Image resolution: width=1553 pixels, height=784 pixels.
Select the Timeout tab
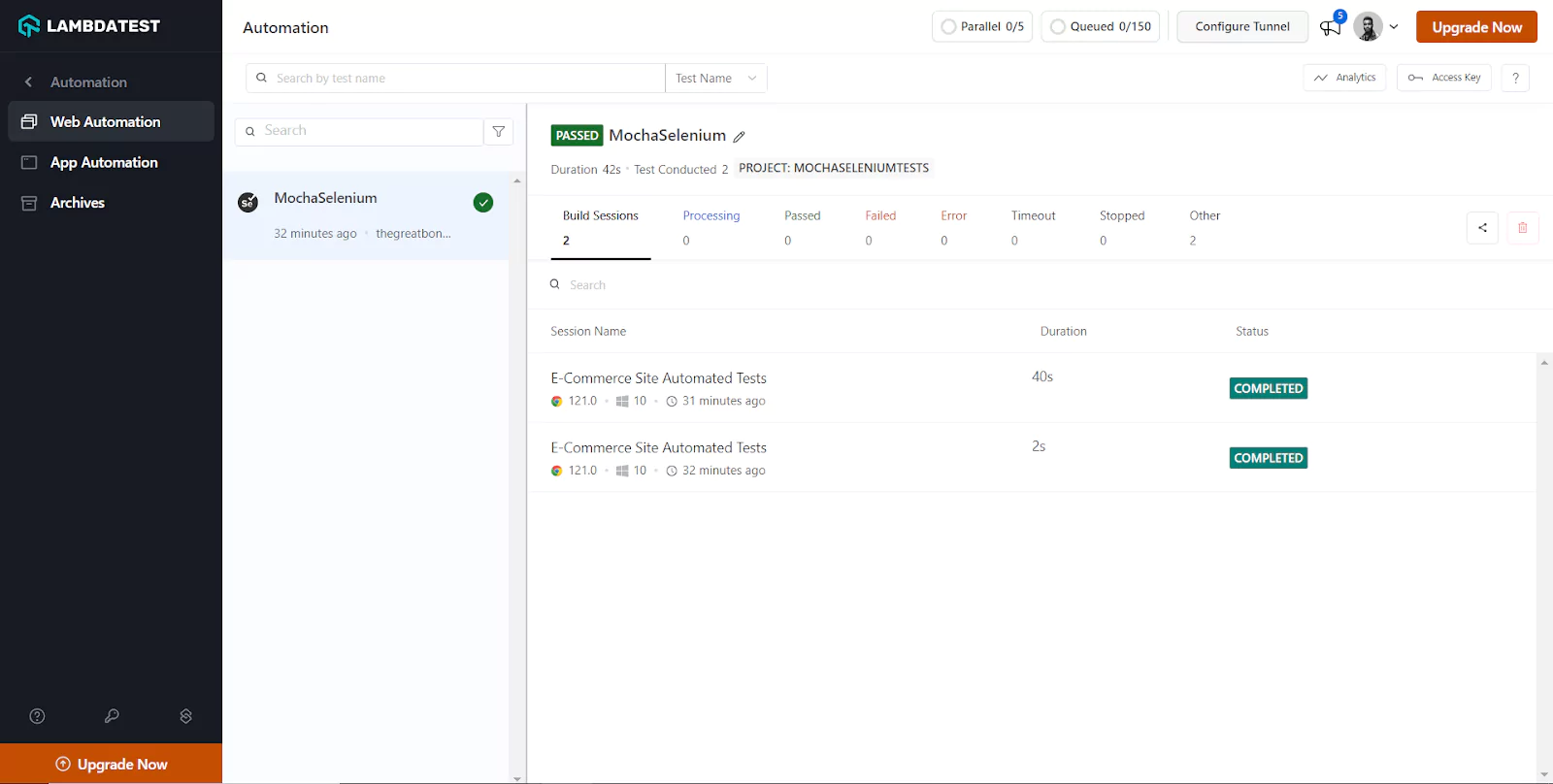pyautogui.click(x=1033, y=228)
